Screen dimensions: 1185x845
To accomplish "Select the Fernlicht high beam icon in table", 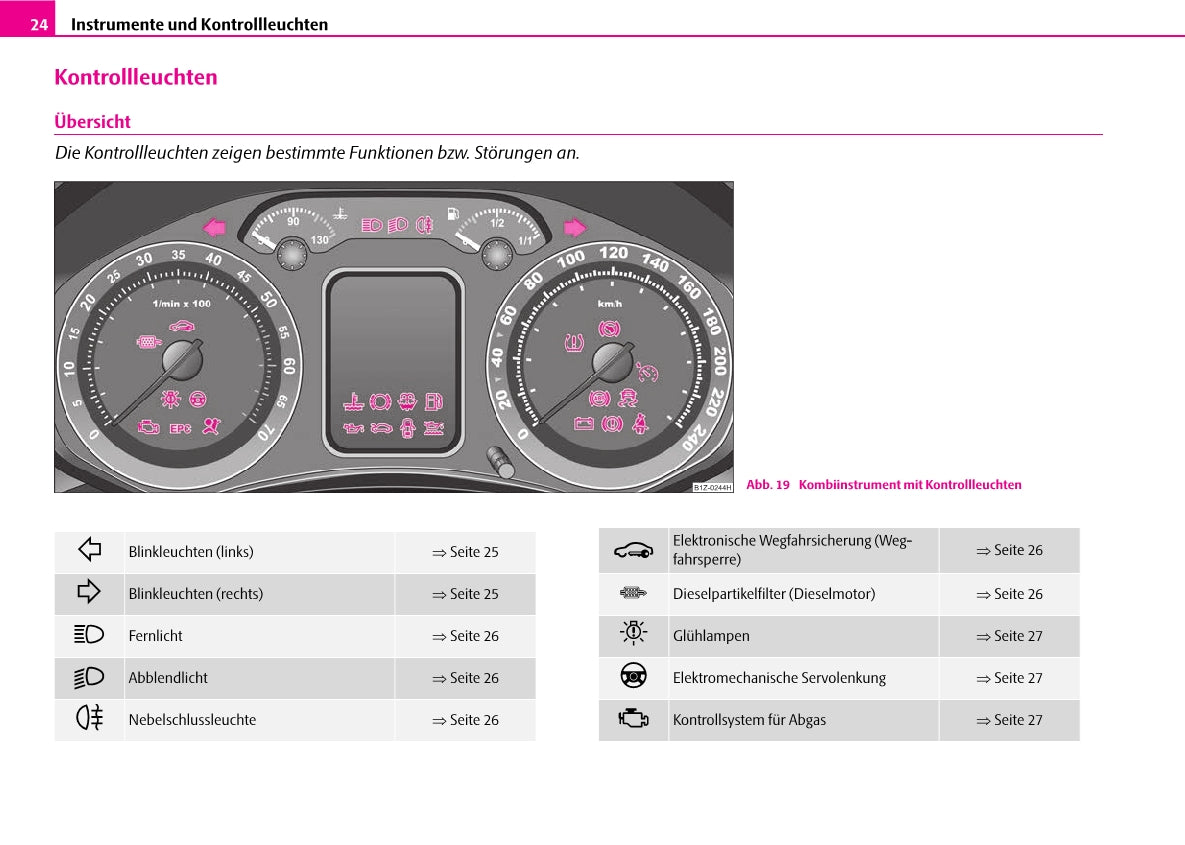I will coord(89,634).
